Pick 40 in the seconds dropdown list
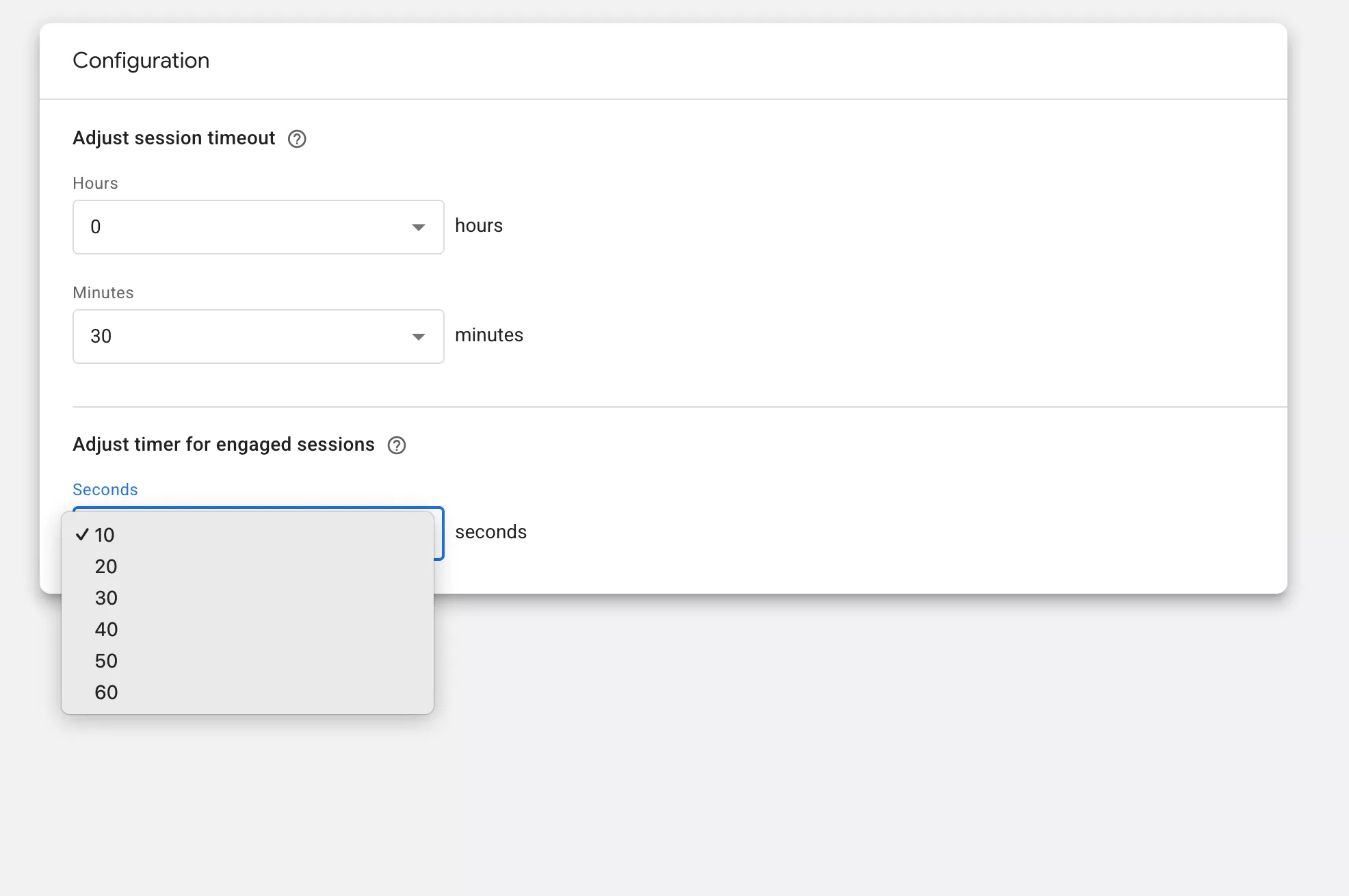The width and height of the screenshot is (1349, 896). pos(106,629)
